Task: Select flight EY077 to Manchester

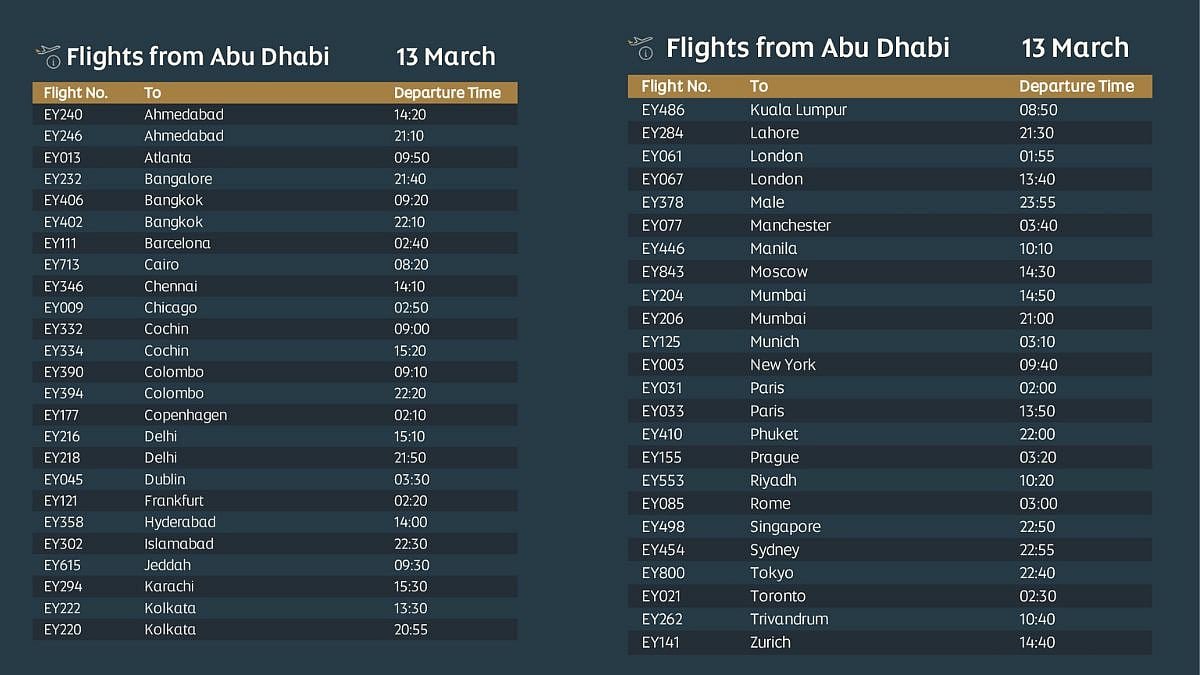Action: point(890,225)
